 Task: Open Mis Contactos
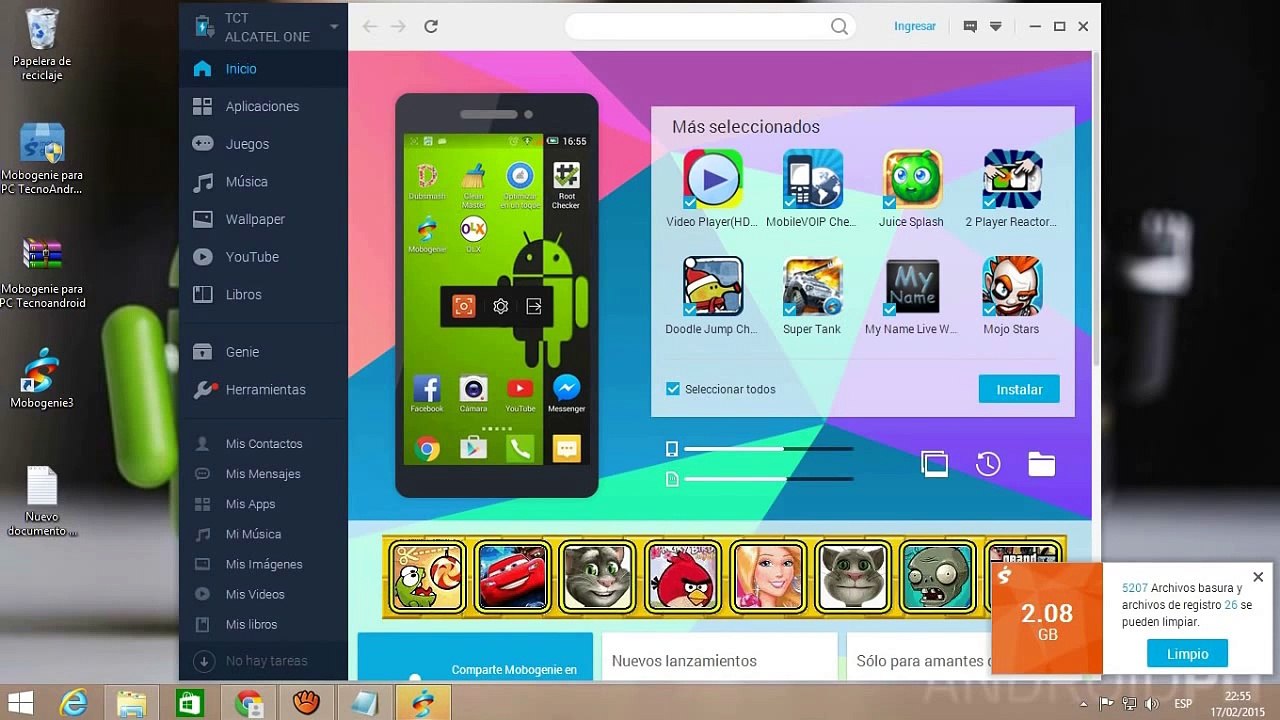tap(263, 444)
